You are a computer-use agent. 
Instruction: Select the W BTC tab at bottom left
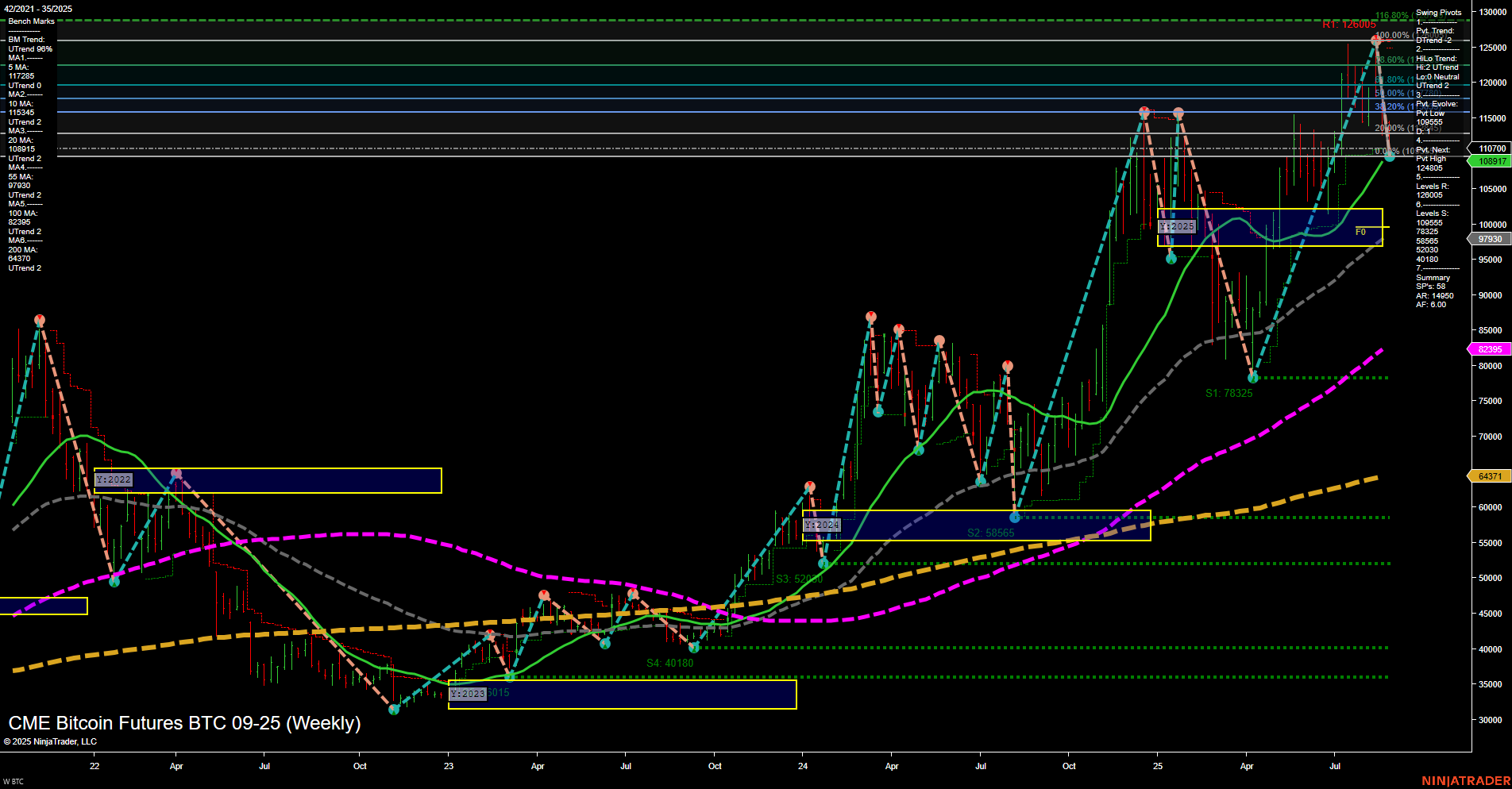point(14,779)
